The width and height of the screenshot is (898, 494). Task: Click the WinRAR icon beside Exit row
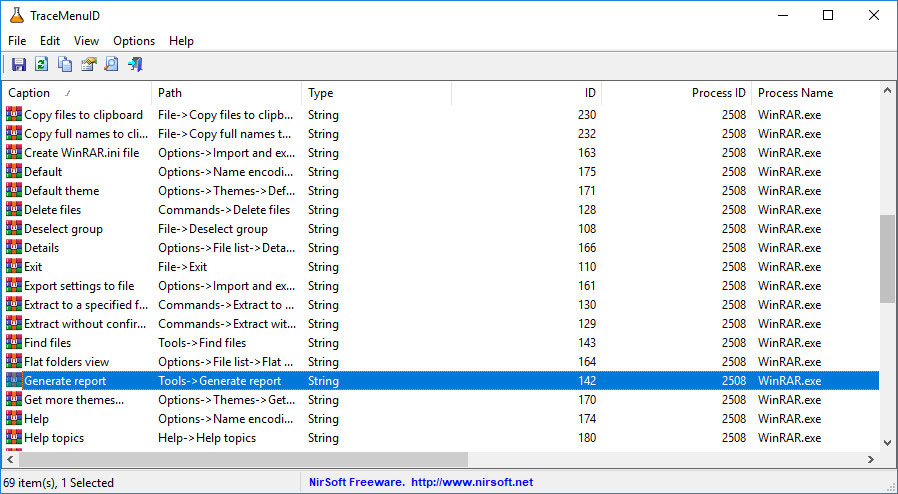coord(14,267)
